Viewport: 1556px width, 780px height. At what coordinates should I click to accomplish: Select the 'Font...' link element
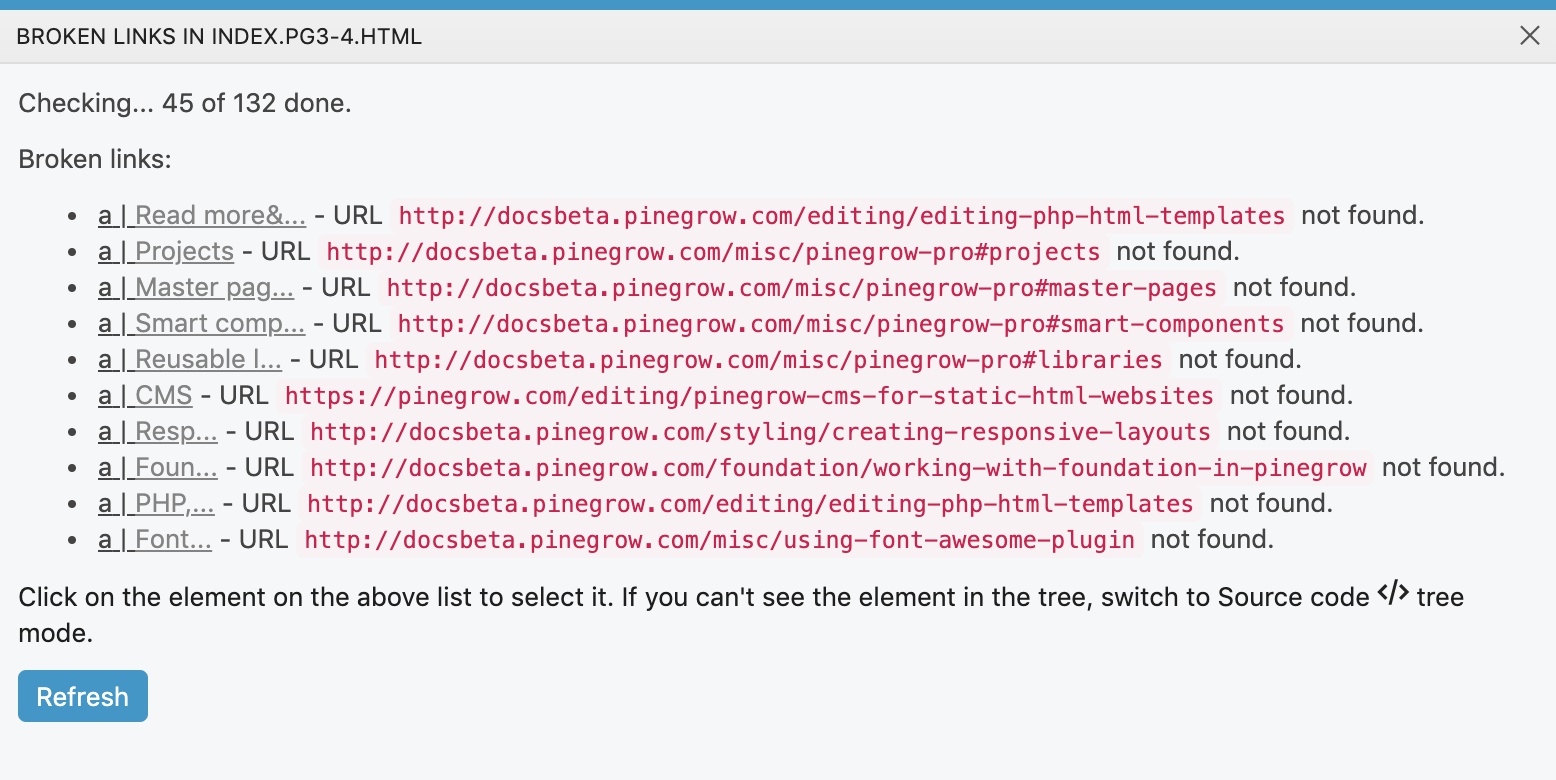(155, 539)
